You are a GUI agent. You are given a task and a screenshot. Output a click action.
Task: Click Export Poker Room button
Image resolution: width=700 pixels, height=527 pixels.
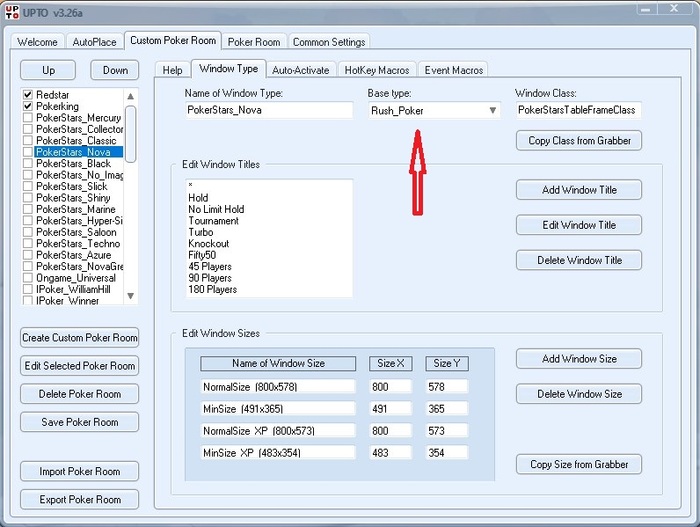(x=79, y=499)
